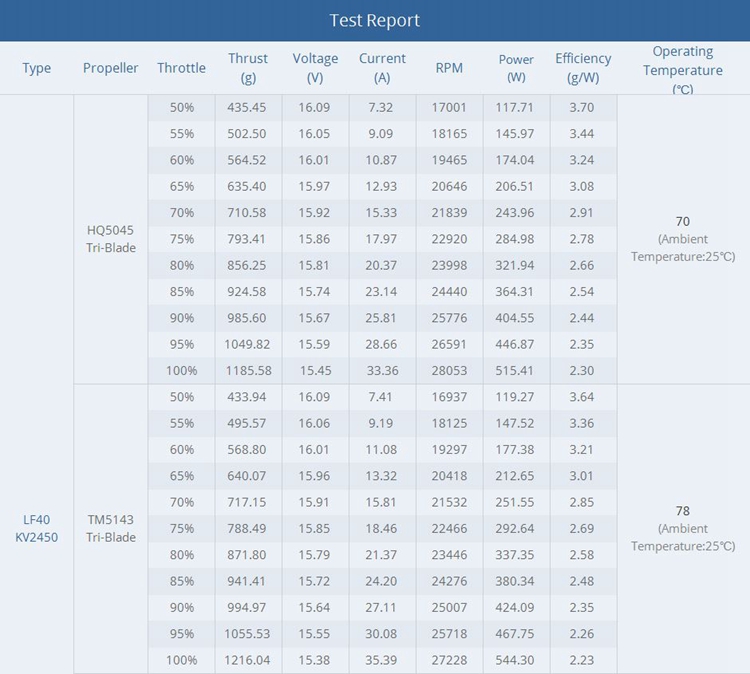Select the operating temperature 70 cell
Screen dimensions: 750x674
tap(683, 238)
